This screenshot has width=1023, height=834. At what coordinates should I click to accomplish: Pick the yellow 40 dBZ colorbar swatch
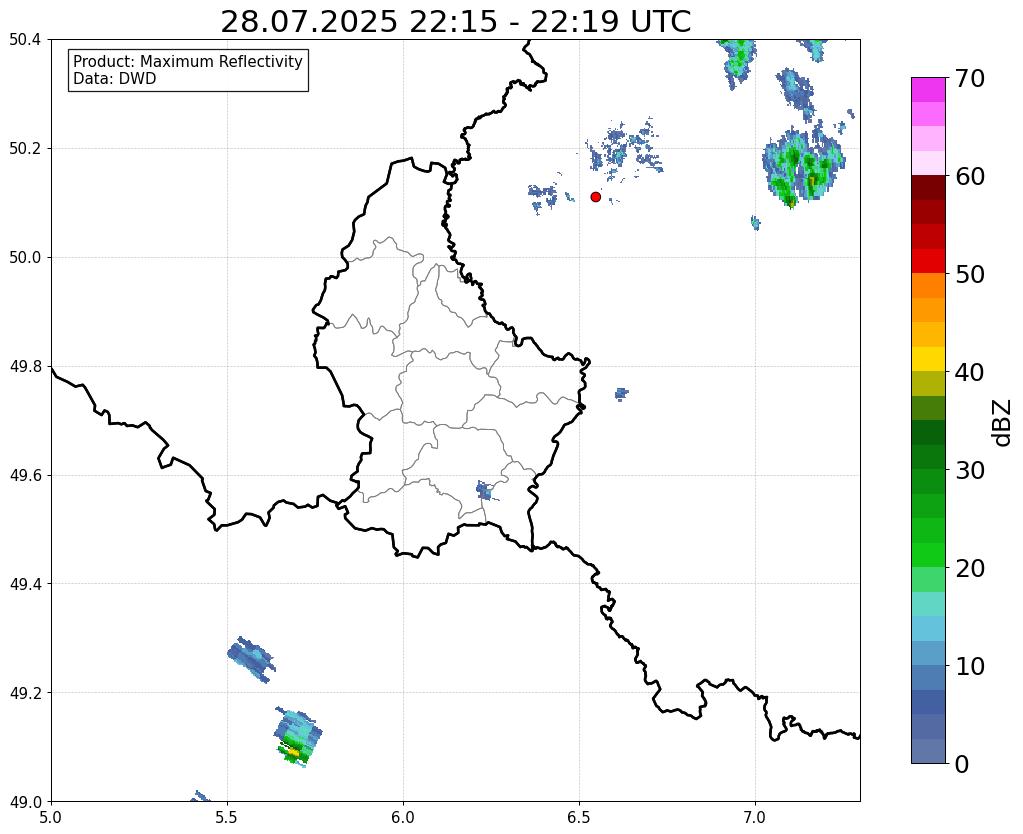tap(928, 359)
